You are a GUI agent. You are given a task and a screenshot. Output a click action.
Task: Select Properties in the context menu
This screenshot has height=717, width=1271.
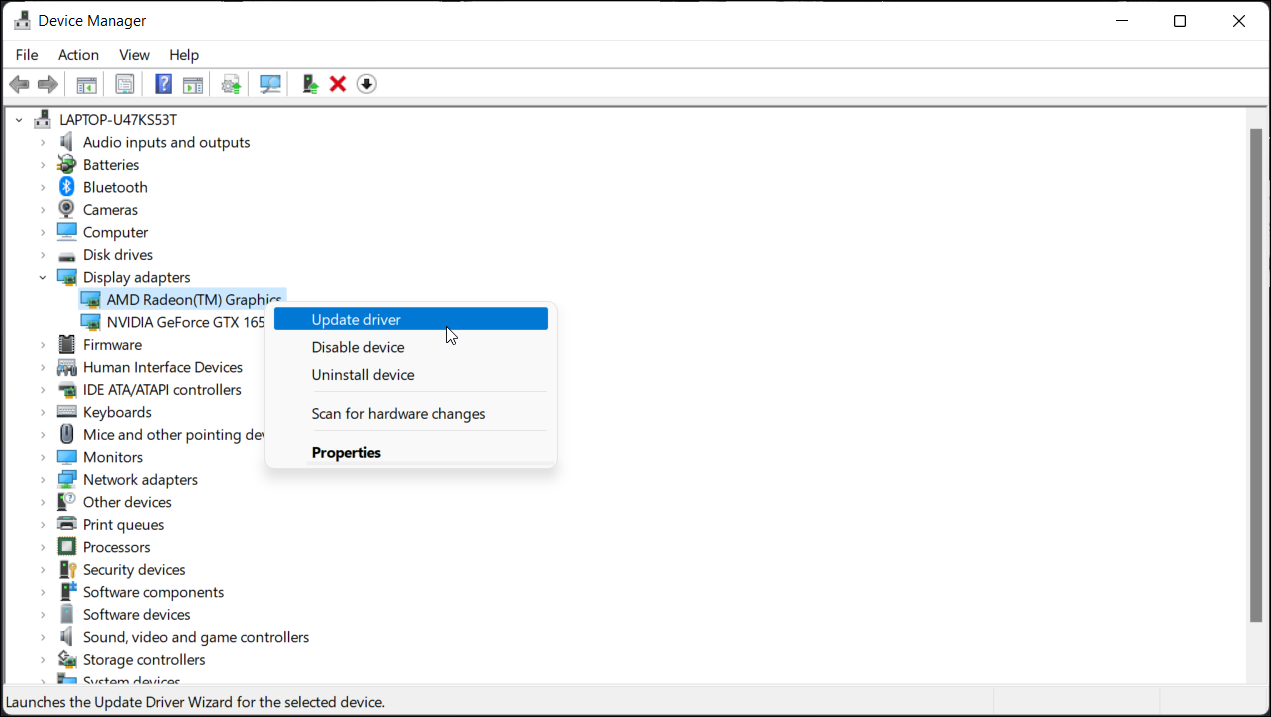point(346,453)
